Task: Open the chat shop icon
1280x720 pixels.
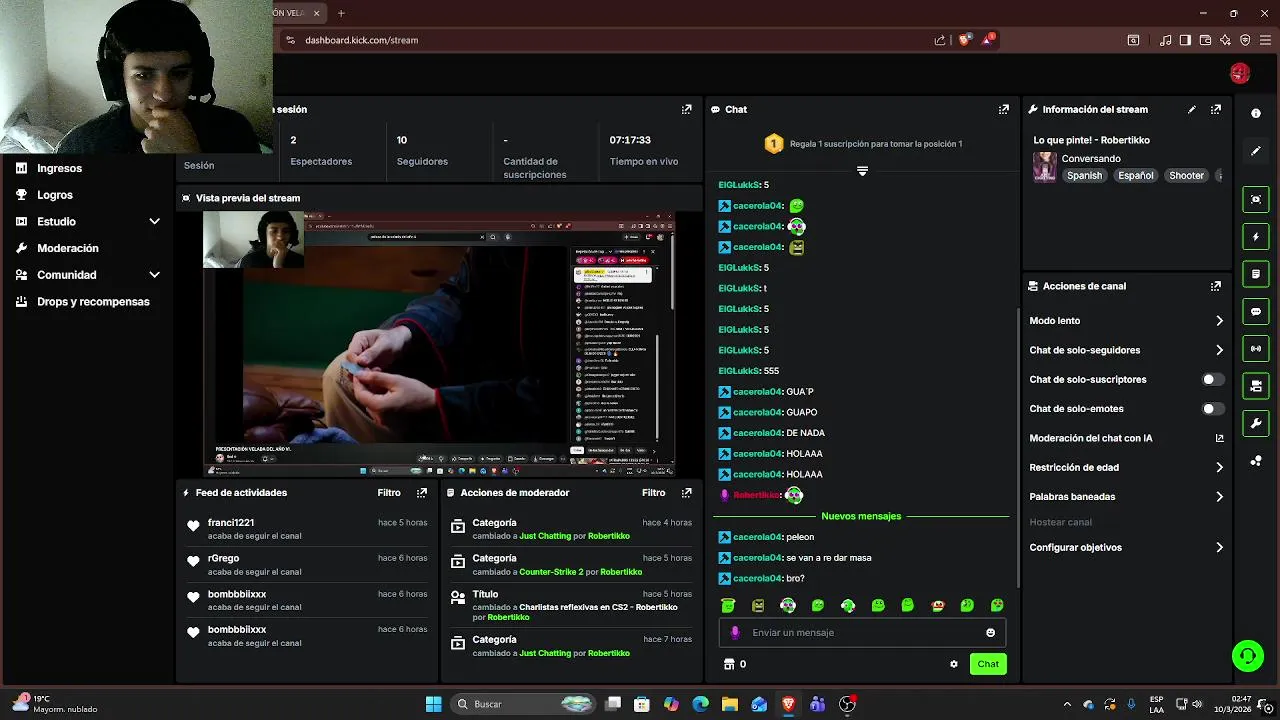Action: click(x=729, y=664)
